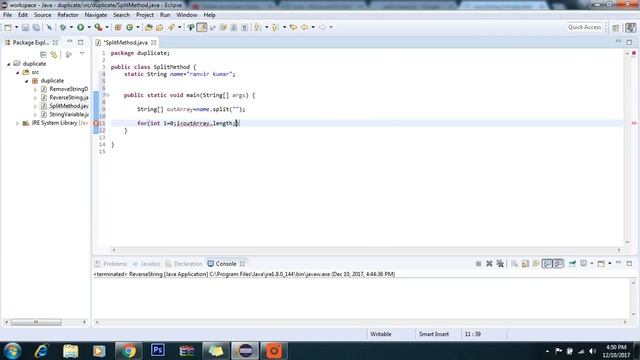640x360 pixels.
Task: Click Run Last External Tool icon
Action: [98, 27]
